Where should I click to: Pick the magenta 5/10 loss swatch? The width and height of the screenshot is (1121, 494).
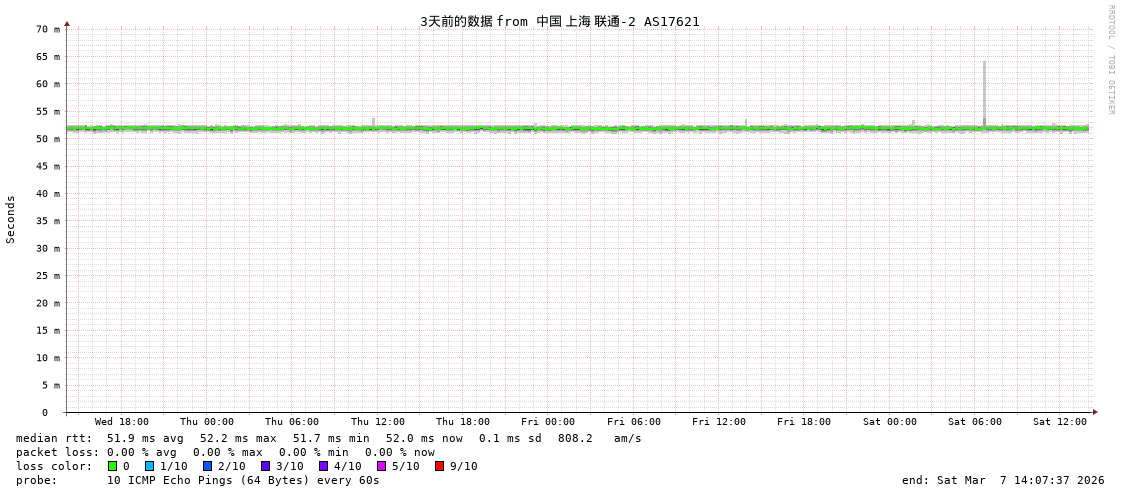click(382, 466)
